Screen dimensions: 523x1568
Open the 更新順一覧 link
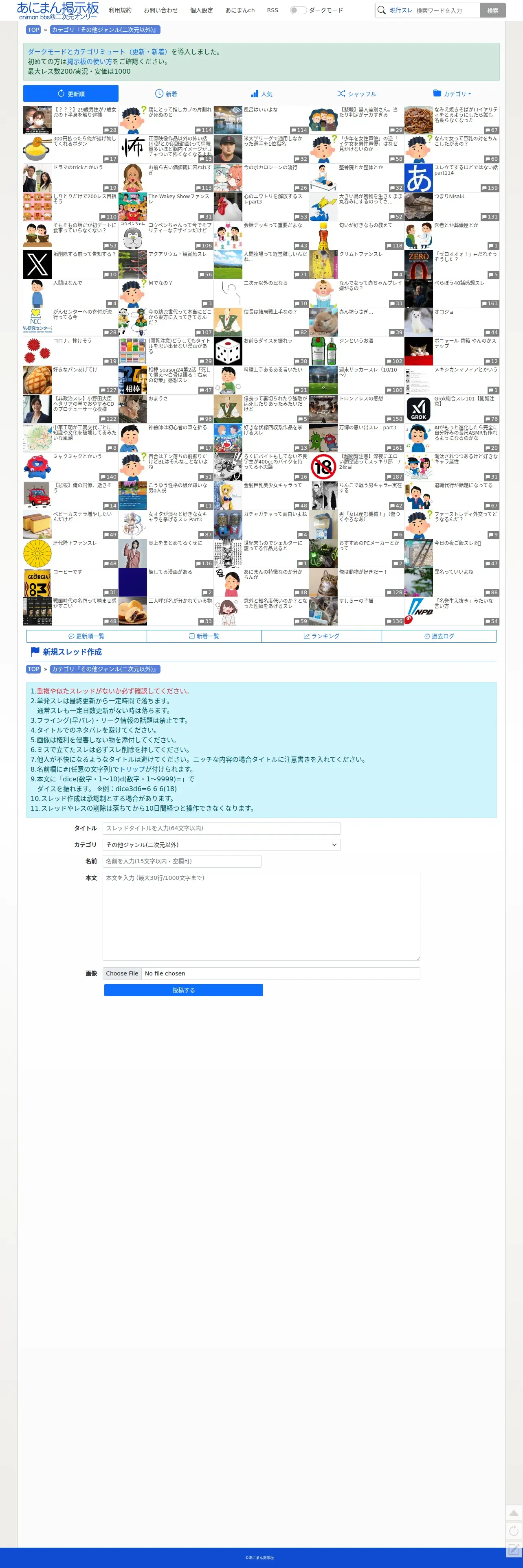[x=86, y=636]
